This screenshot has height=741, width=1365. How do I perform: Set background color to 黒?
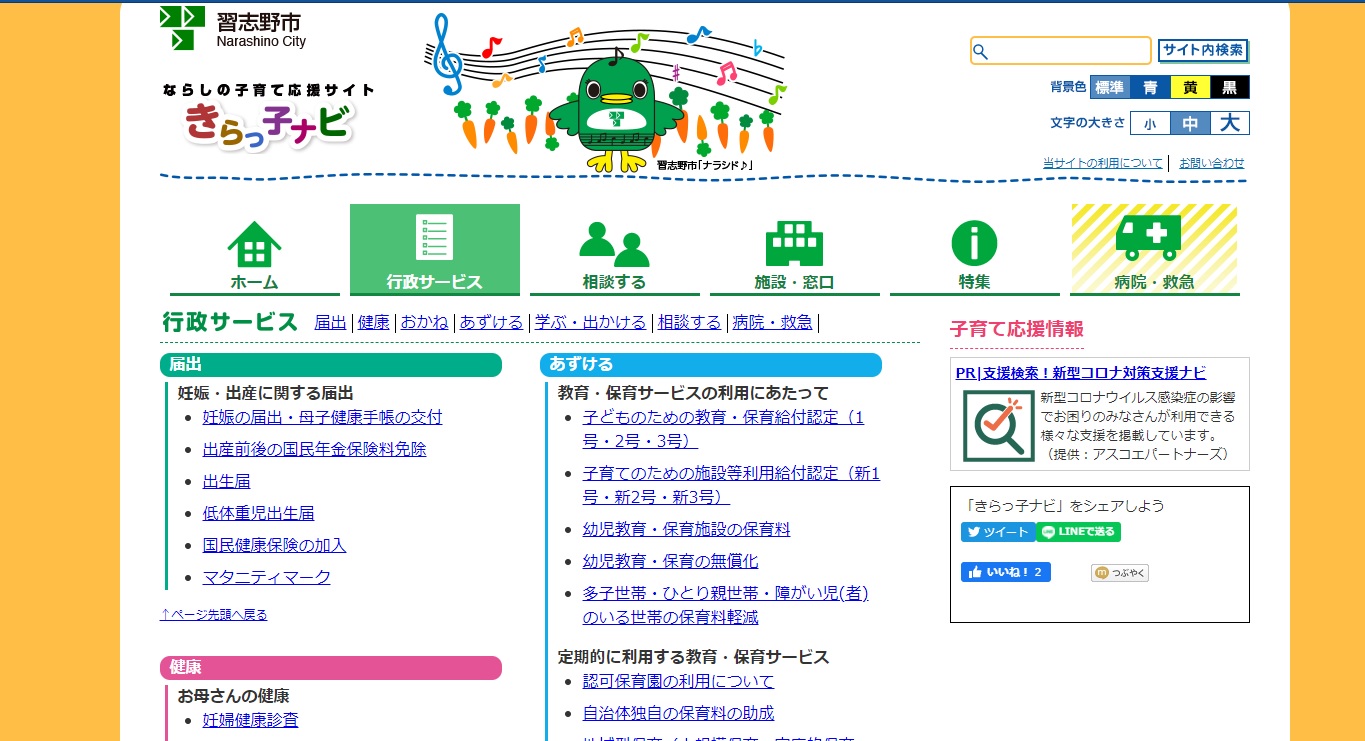1230,87
